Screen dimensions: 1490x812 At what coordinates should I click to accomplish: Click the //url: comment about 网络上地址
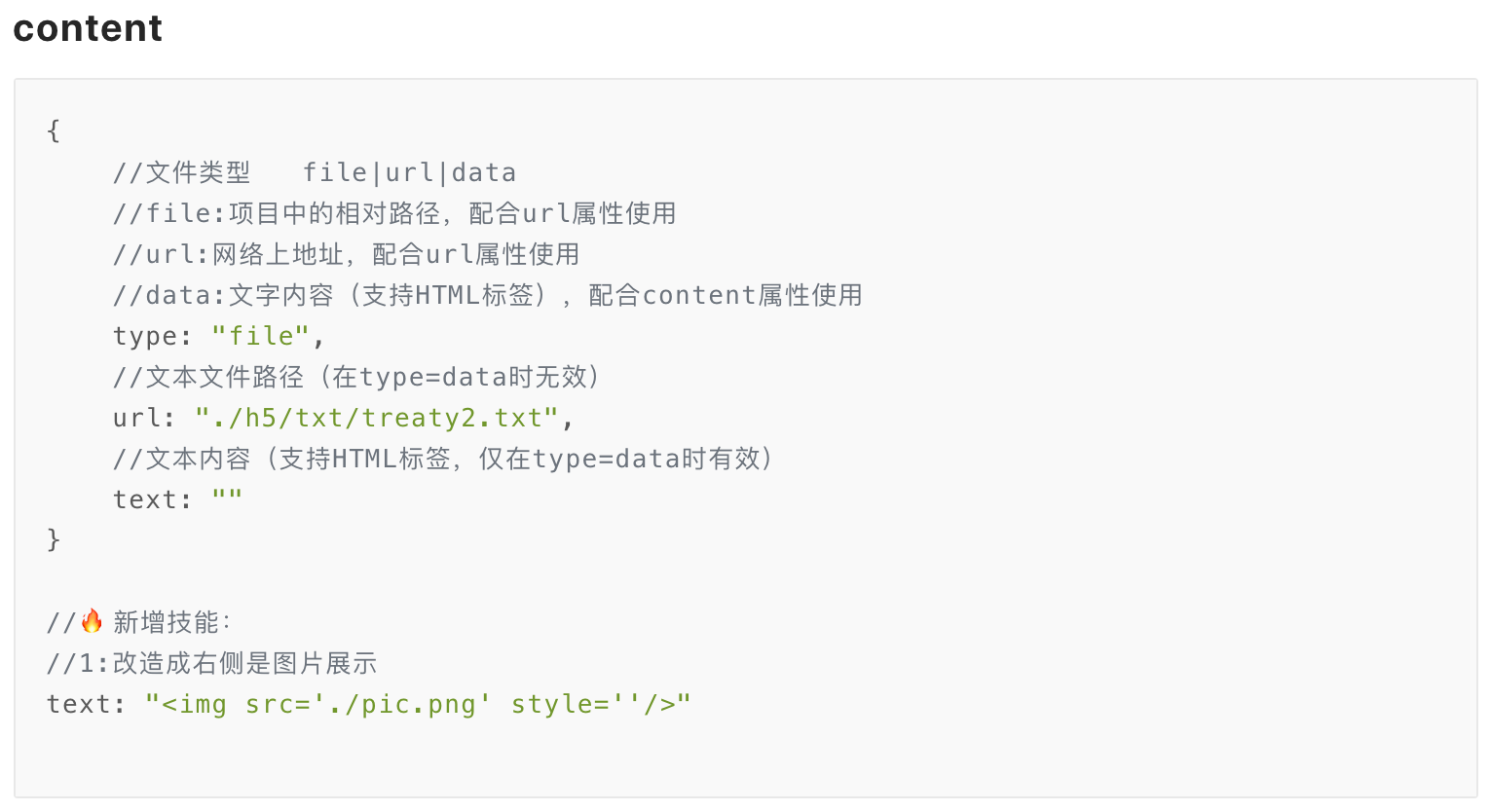[346, 254]
